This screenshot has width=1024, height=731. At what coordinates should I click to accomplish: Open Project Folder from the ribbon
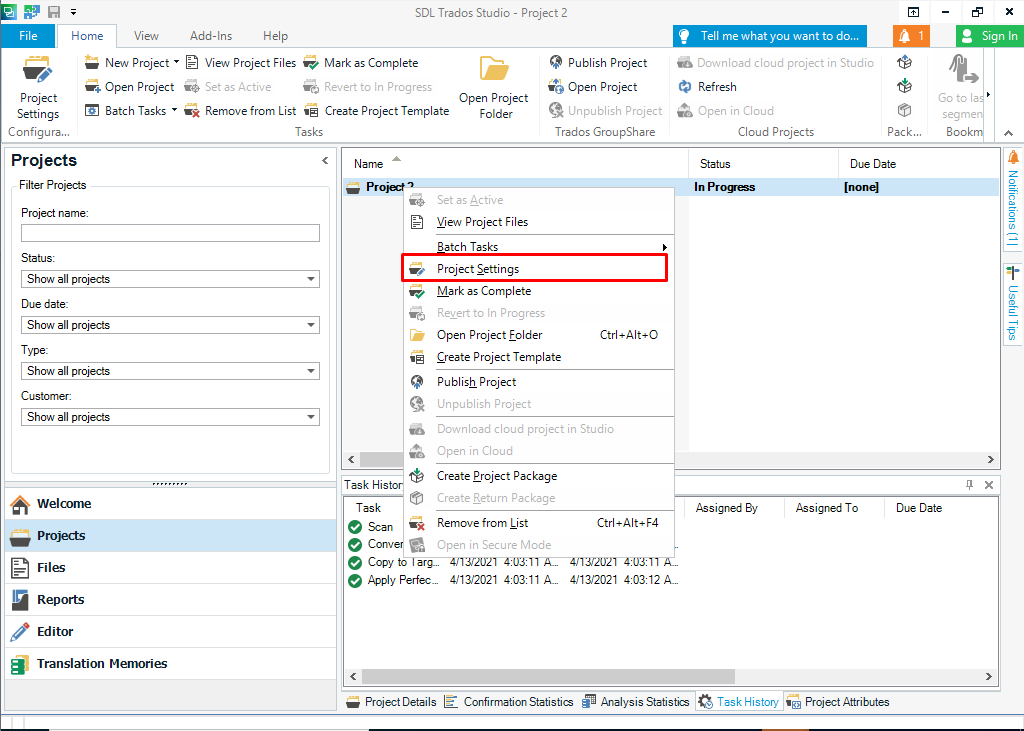[x=493, y=87]
